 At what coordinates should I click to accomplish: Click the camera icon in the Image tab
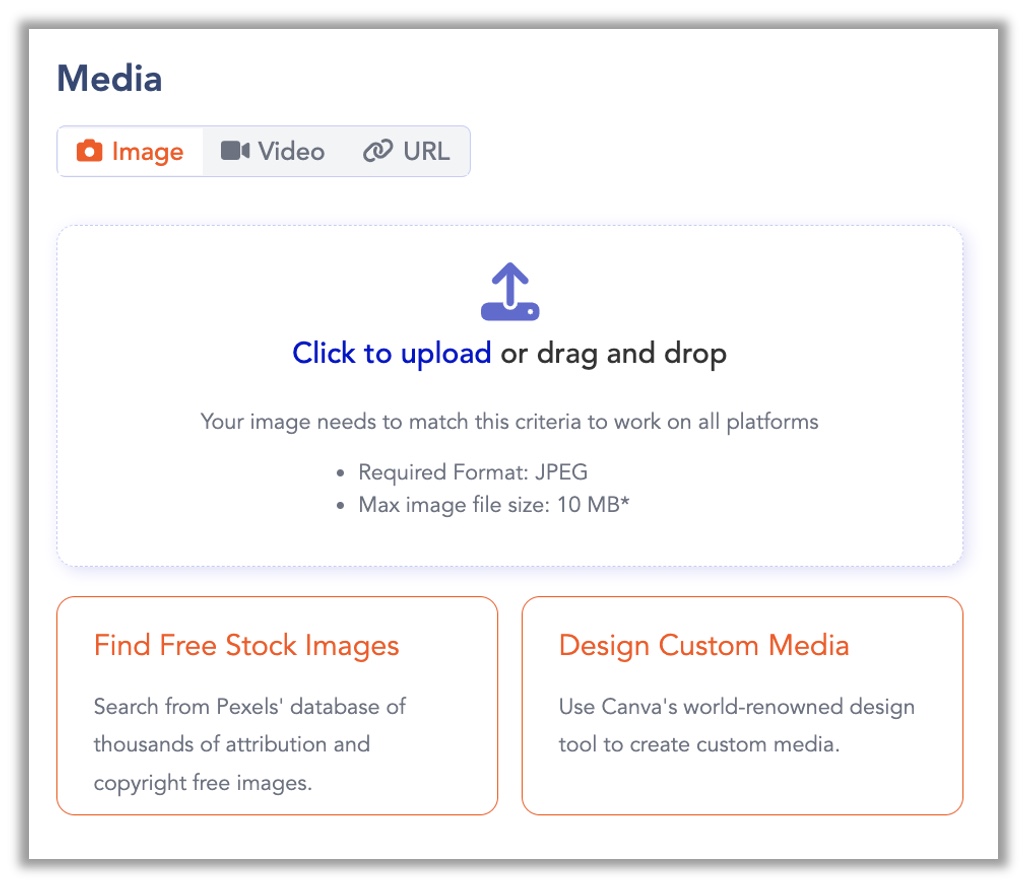[90, 151]
